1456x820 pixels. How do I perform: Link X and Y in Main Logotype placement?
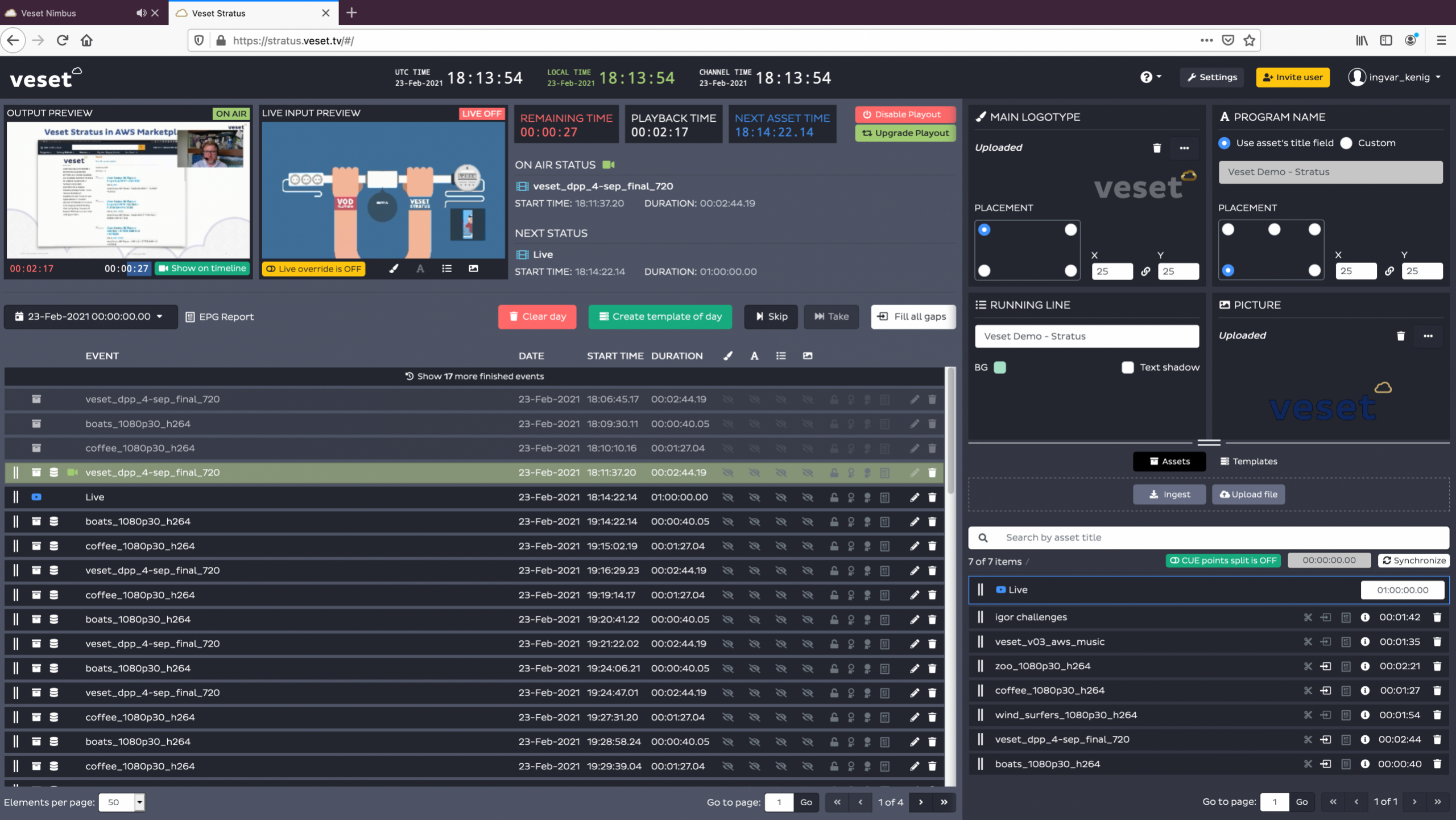click(x=1145, y=271)
